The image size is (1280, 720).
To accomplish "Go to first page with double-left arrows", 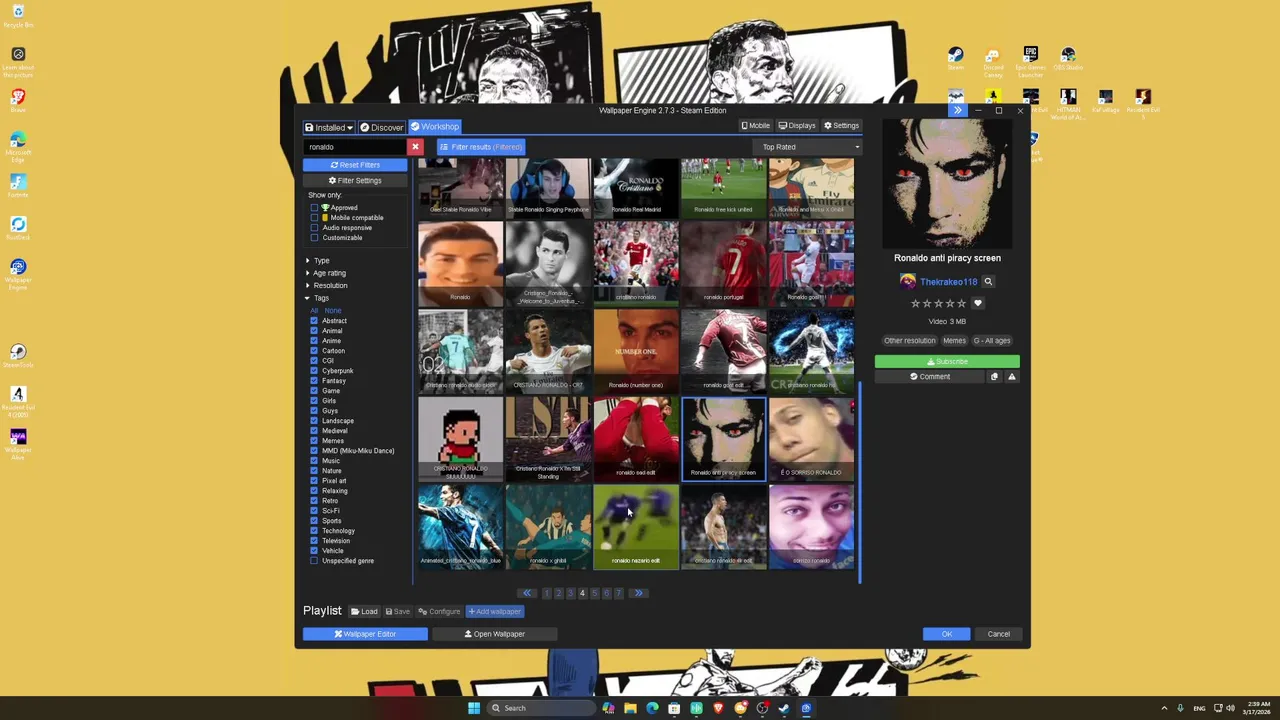I will coord(527,593).
